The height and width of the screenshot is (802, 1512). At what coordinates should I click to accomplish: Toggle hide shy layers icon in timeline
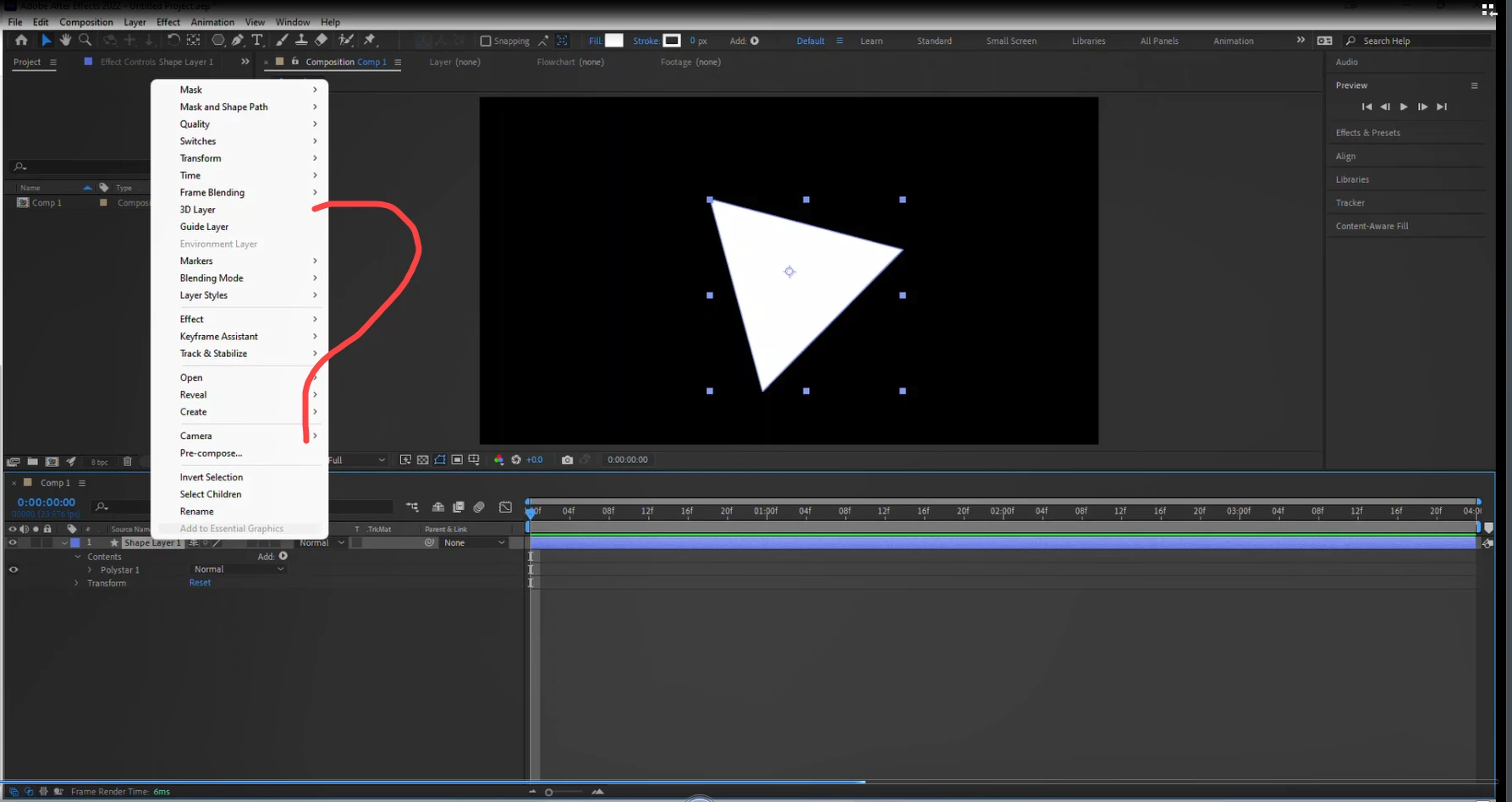[438, 507]
